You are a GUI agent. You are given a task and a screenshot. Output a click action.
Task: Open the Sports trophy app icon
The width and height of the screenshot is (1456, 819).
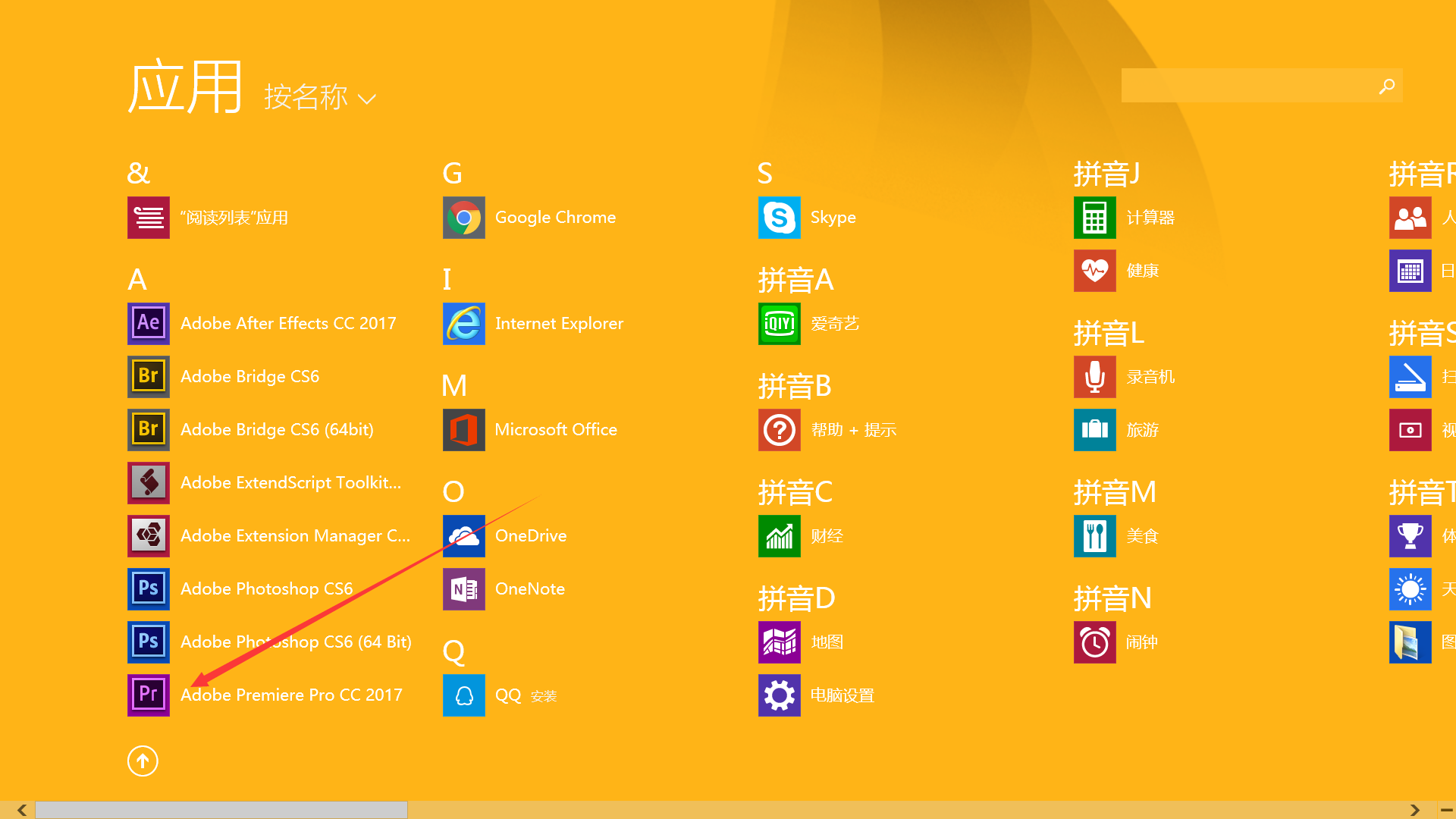click(1410, 536)
